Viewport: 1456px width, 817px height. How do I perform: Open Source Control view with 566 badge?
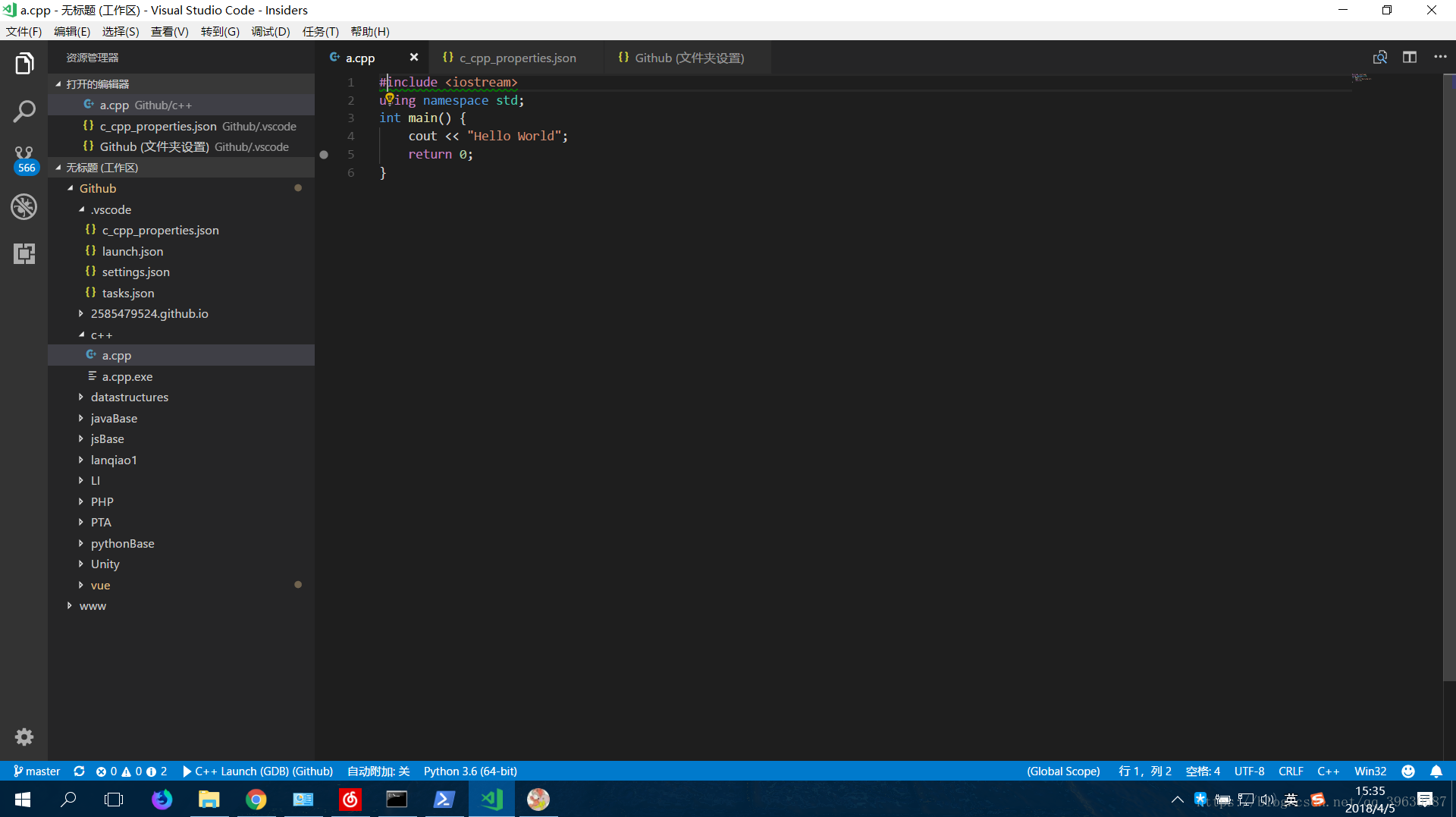[24, 159]
